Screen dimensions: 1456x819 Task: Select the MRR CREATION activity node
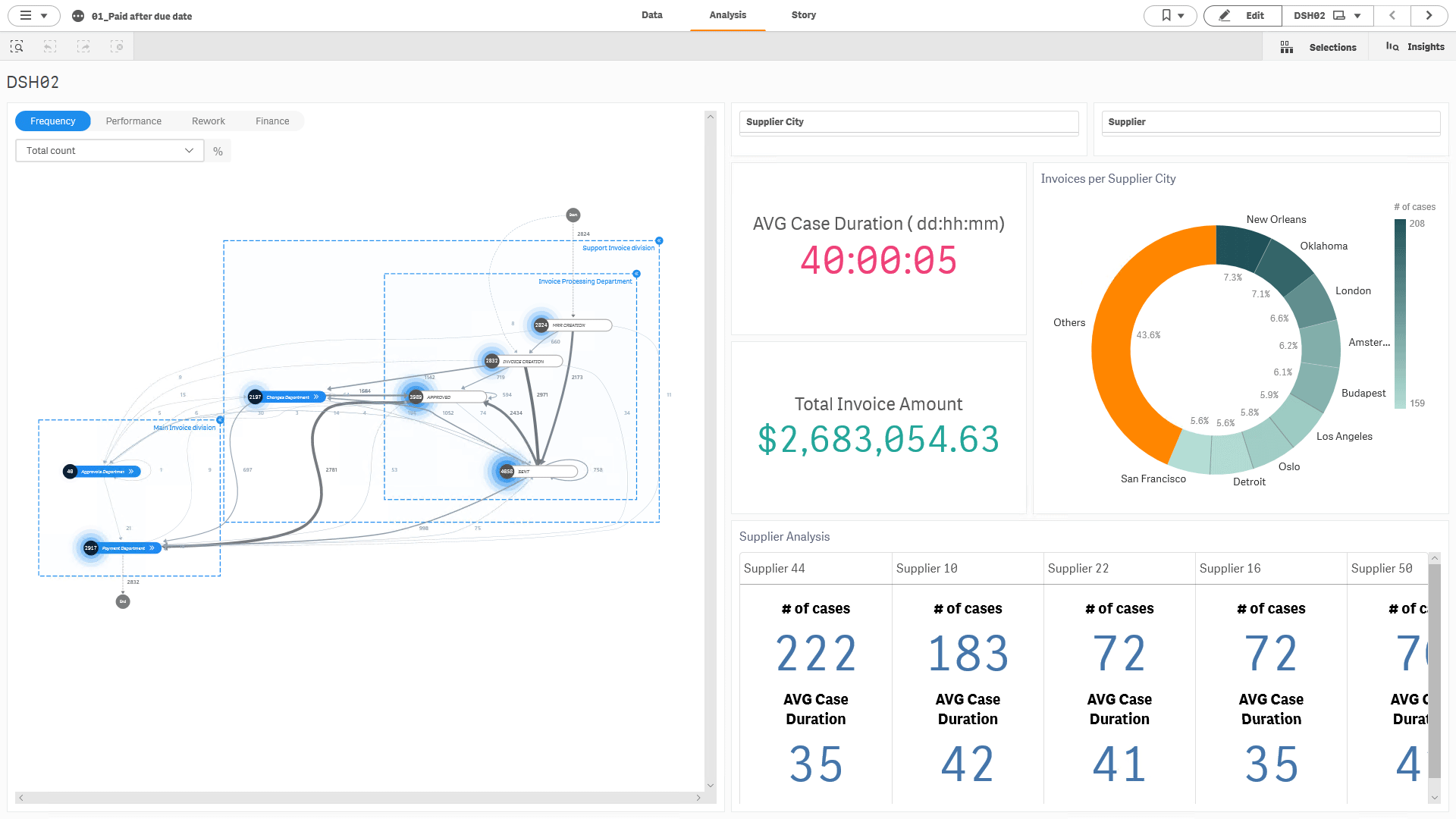573,325
